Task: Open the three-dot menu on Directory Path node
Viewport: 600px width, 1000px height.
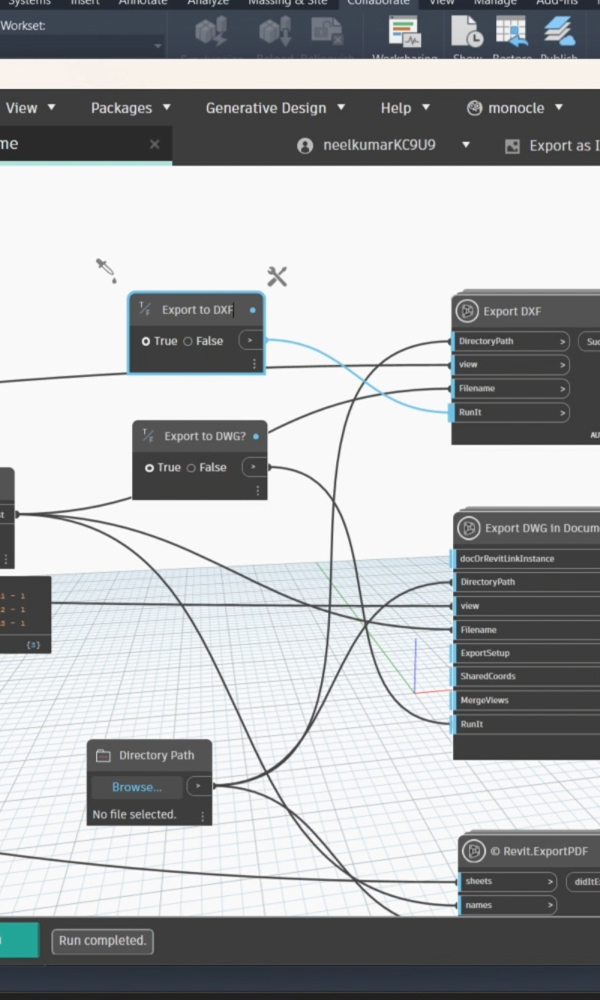Action: 203,816
